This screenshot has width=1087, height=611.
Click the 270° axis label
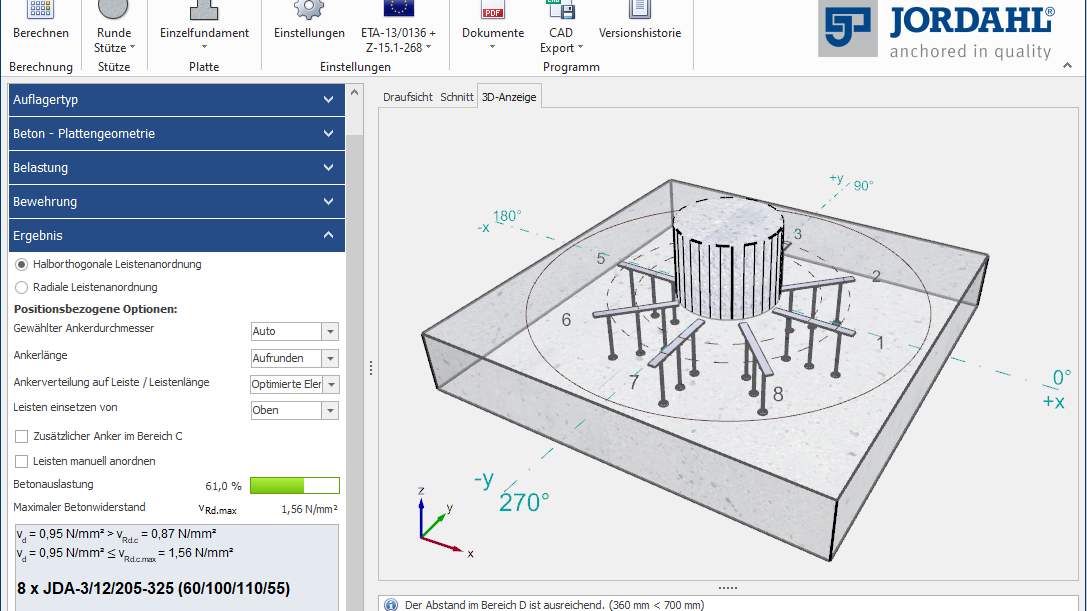coord(523,502)
